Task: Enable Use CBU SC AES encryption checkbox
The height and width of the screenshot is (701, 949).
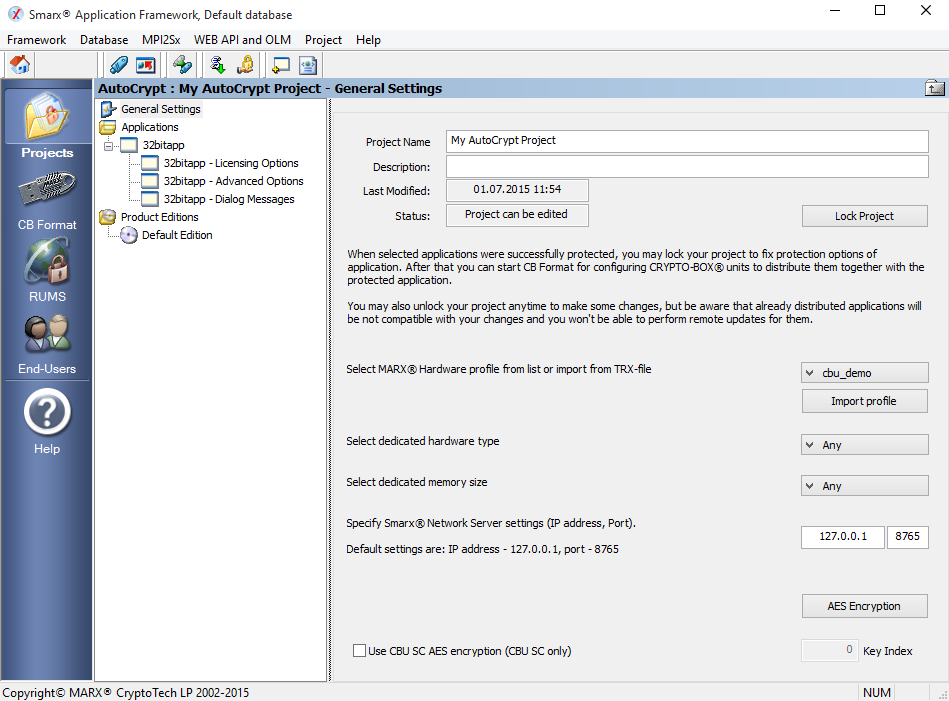Action: click(360, 651)
